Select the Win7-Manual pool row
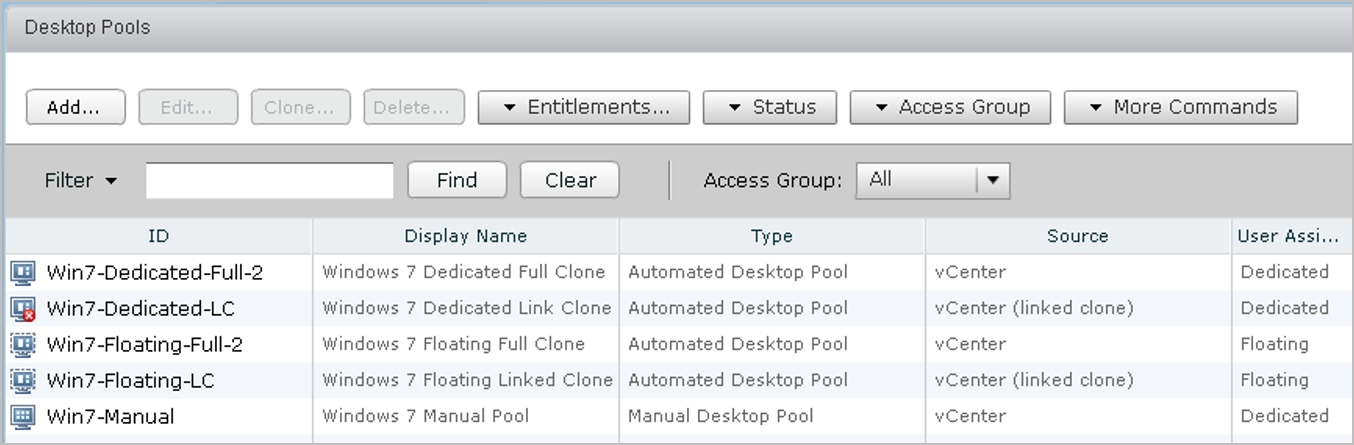 (x=677, y=416)
